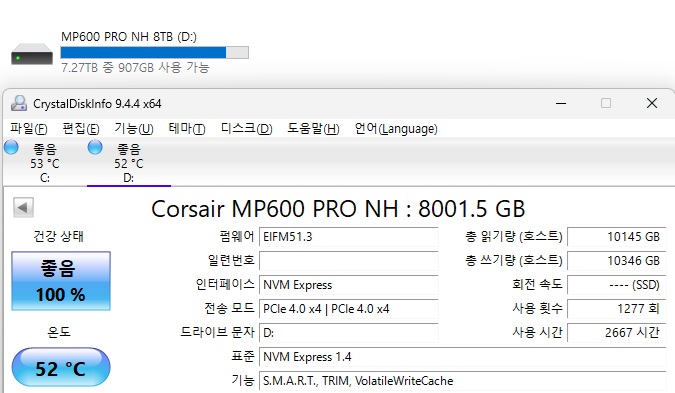Open the 언어(Language) menu
Viewport: 675px width, 393px height.
point(396,129)
